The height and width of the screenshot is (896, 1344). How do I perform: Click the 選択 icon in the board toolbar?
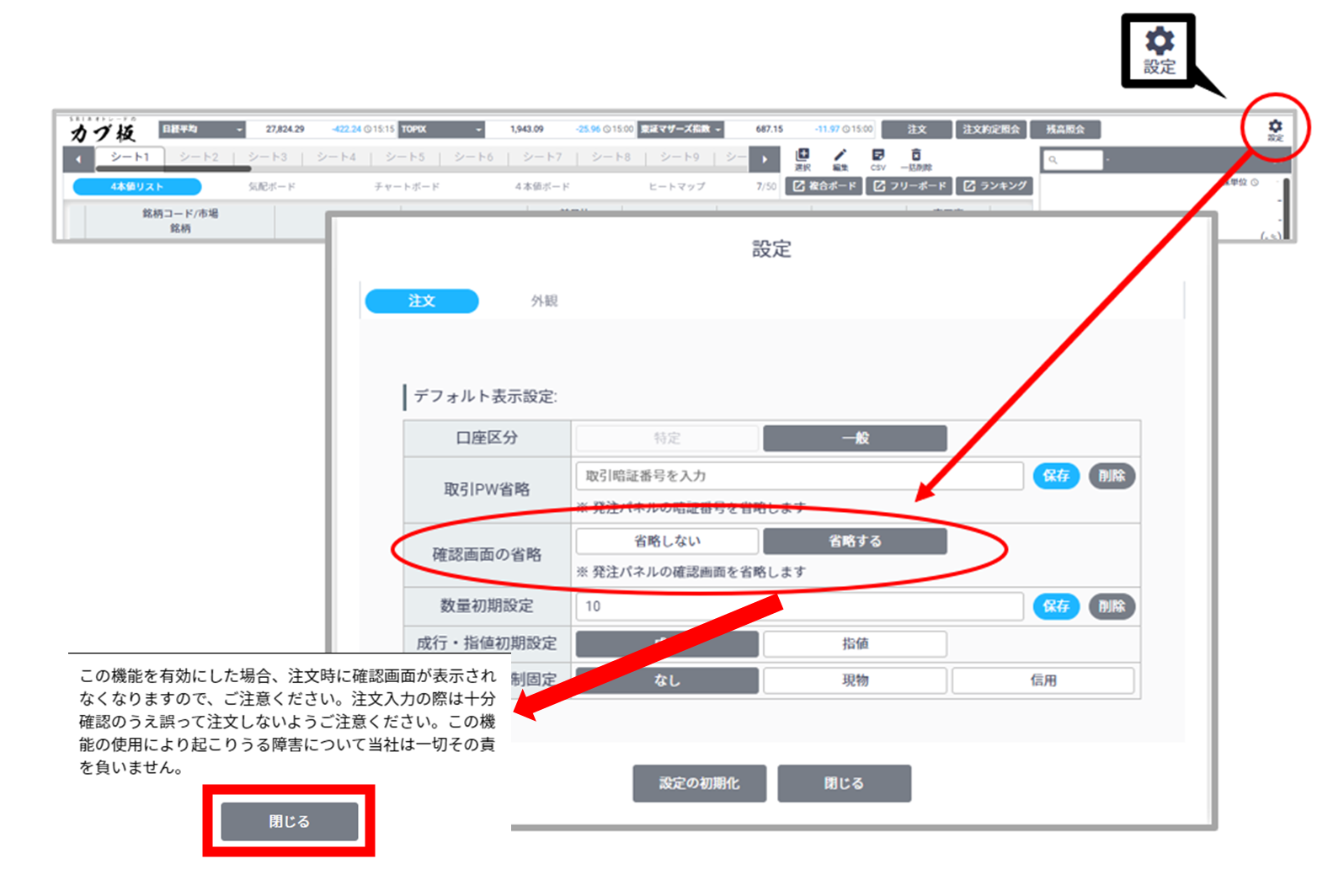point(803,158)
